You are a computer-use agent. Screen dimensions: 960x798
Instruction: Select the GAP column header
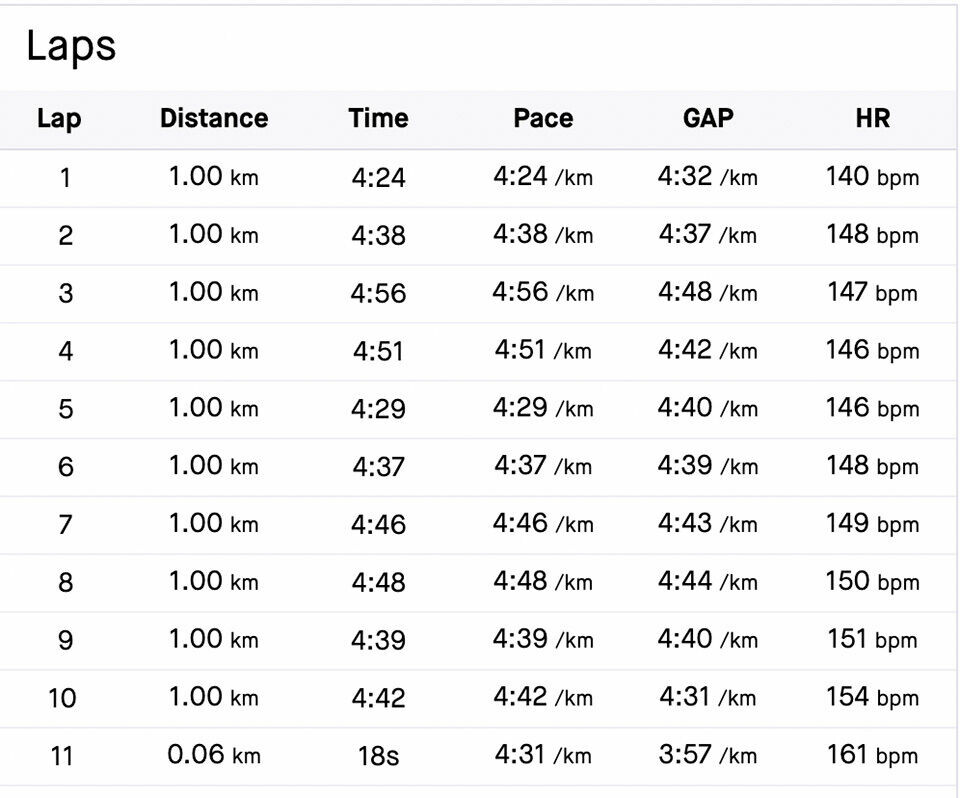(708, 119)
